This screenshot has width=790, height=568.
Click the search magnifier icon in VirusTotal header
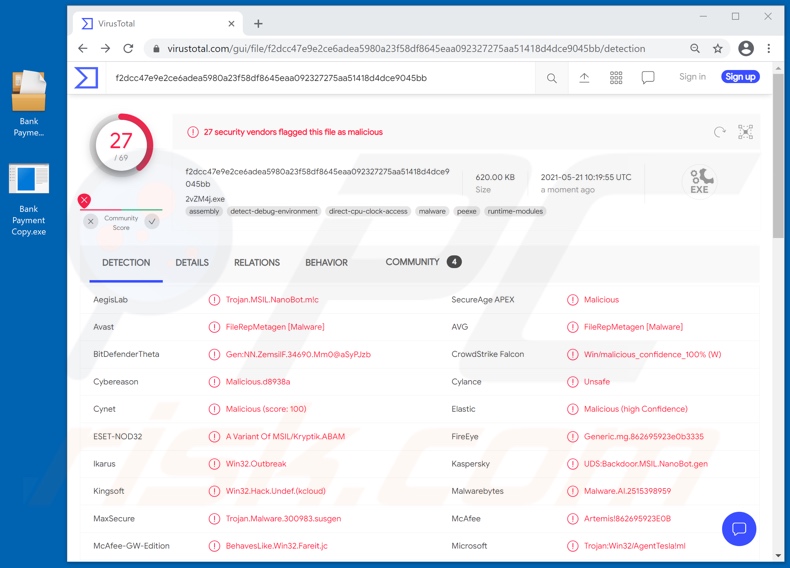tap(552, 78)
